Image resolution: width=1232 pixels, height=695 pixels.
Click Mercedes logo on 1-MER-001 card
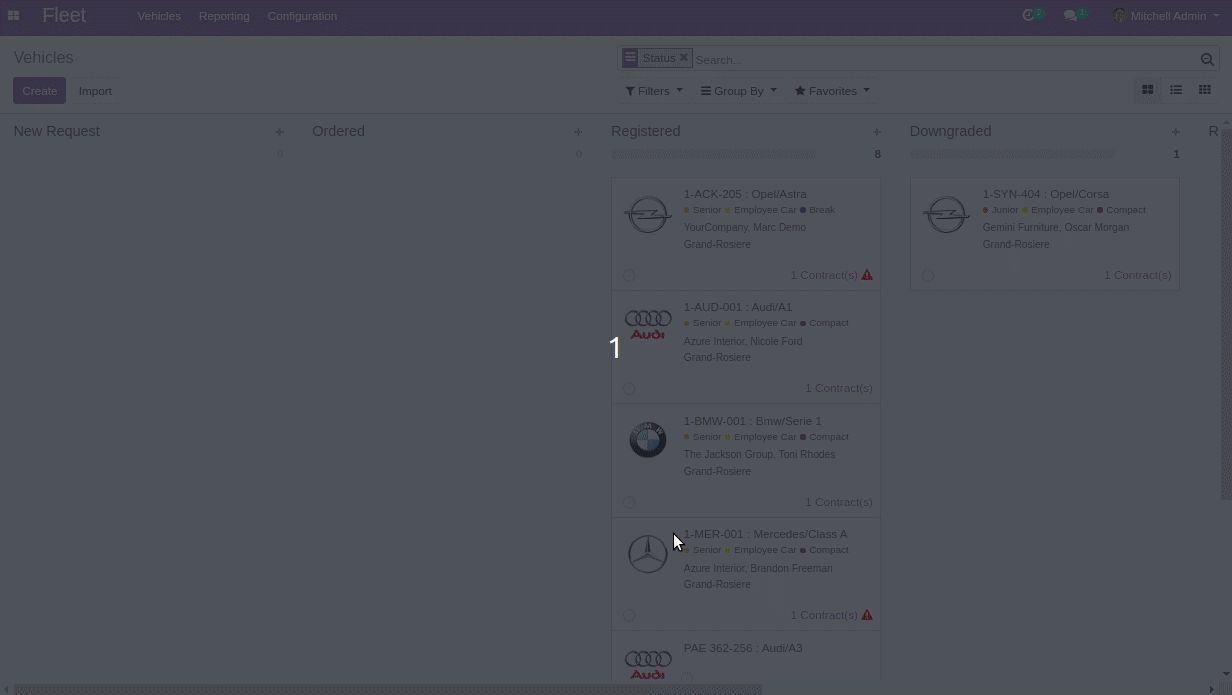[648, 554]
